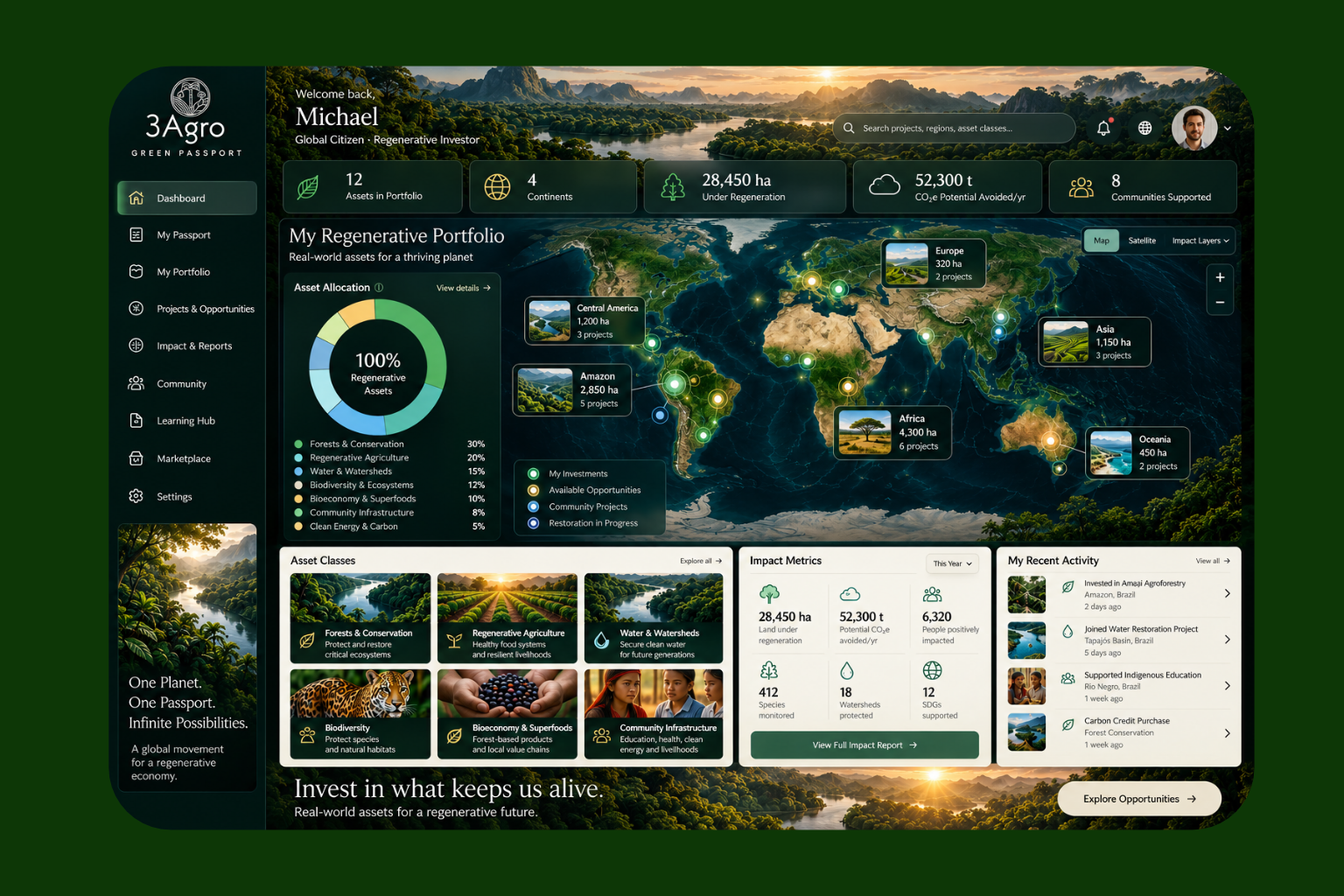Image resolution: width=1344 pixels, height=896 pixels.
Task: Click the search magnifier icon
Action: click(x=849, y=128)
